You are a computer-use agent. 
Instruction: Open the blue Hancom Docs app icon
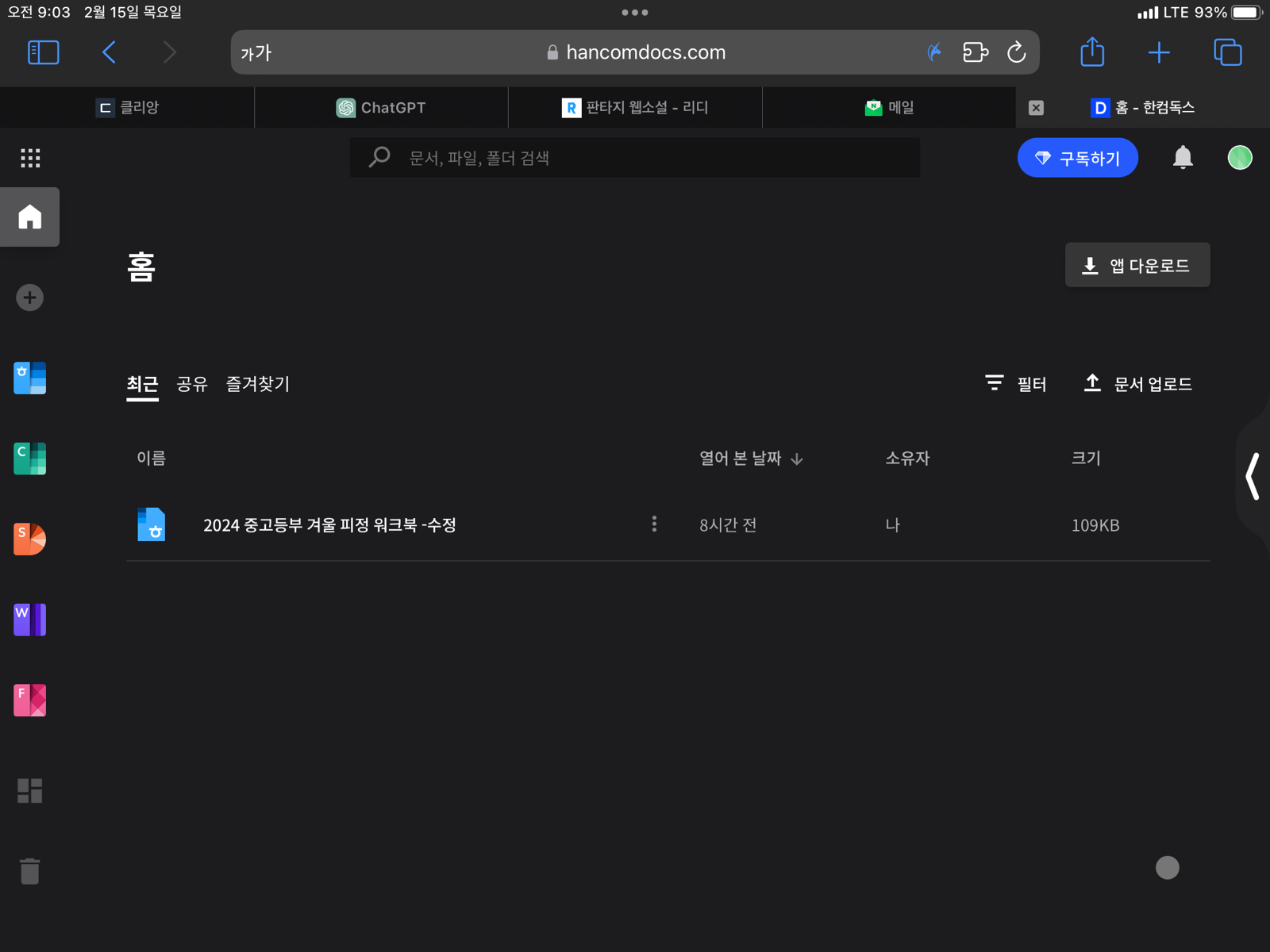[x=29, y=378]
